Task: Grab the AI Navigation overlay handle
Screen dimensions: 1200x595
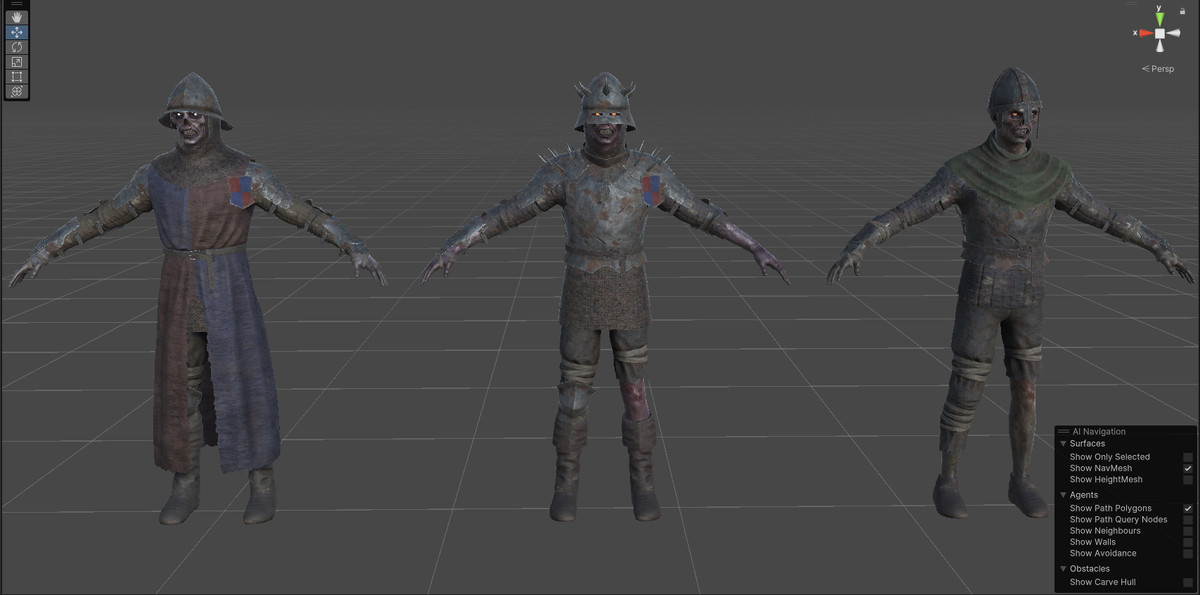Action: [1063, 431]
